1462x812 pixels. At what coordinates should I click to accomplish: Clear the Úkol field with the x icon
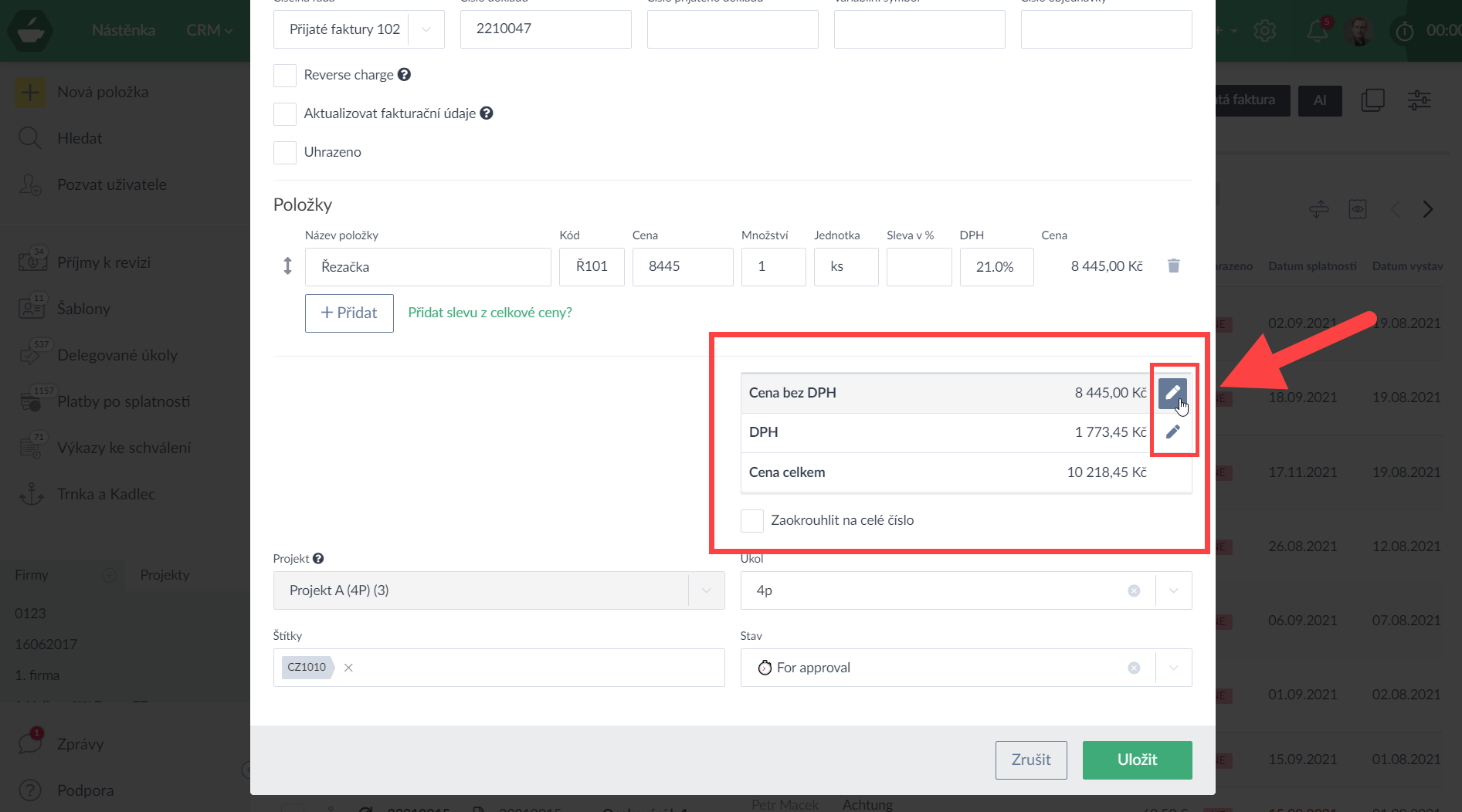point(1134,590)
